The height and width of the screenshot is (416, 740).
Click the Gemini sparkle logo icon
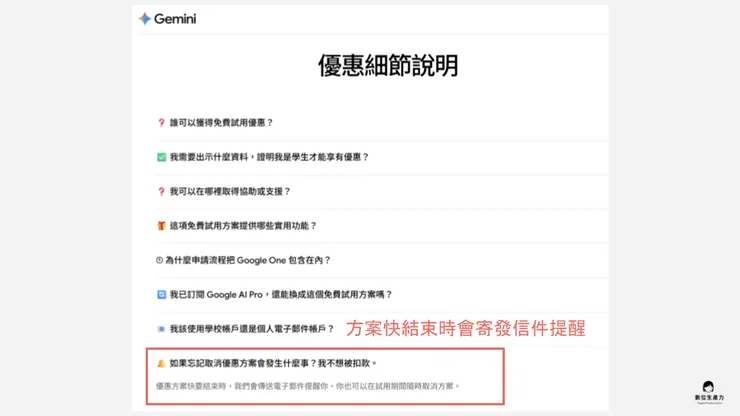[x=144, y=19]
